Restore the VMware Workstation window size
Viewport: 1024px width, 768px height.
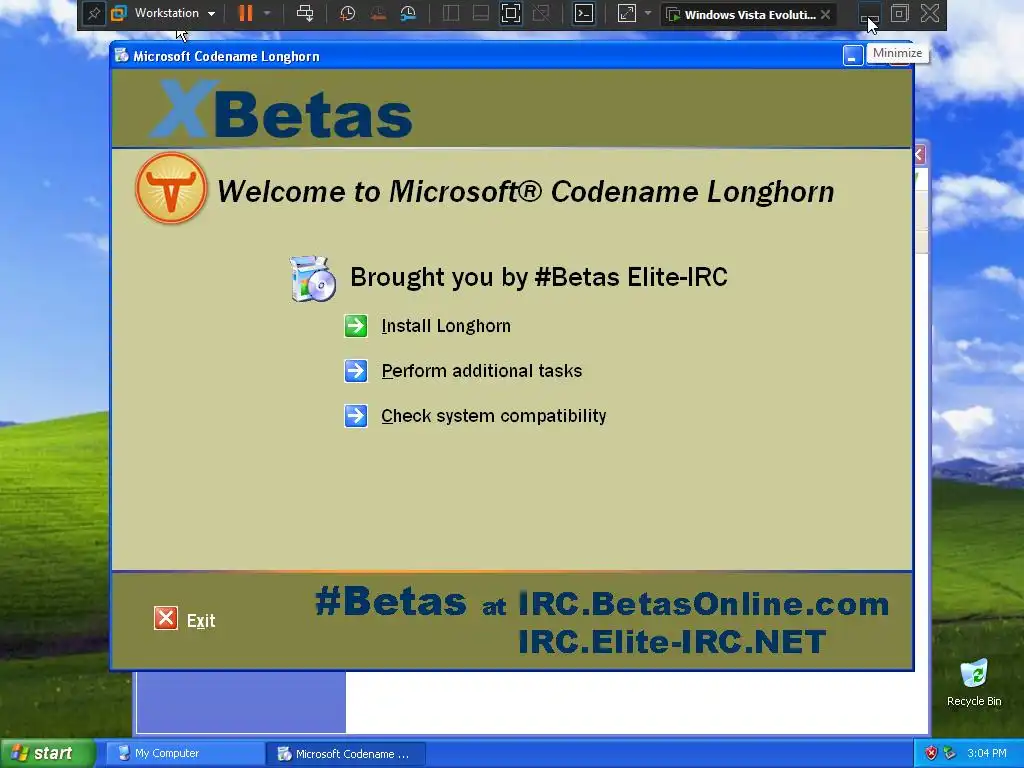(x=899, y=13)
